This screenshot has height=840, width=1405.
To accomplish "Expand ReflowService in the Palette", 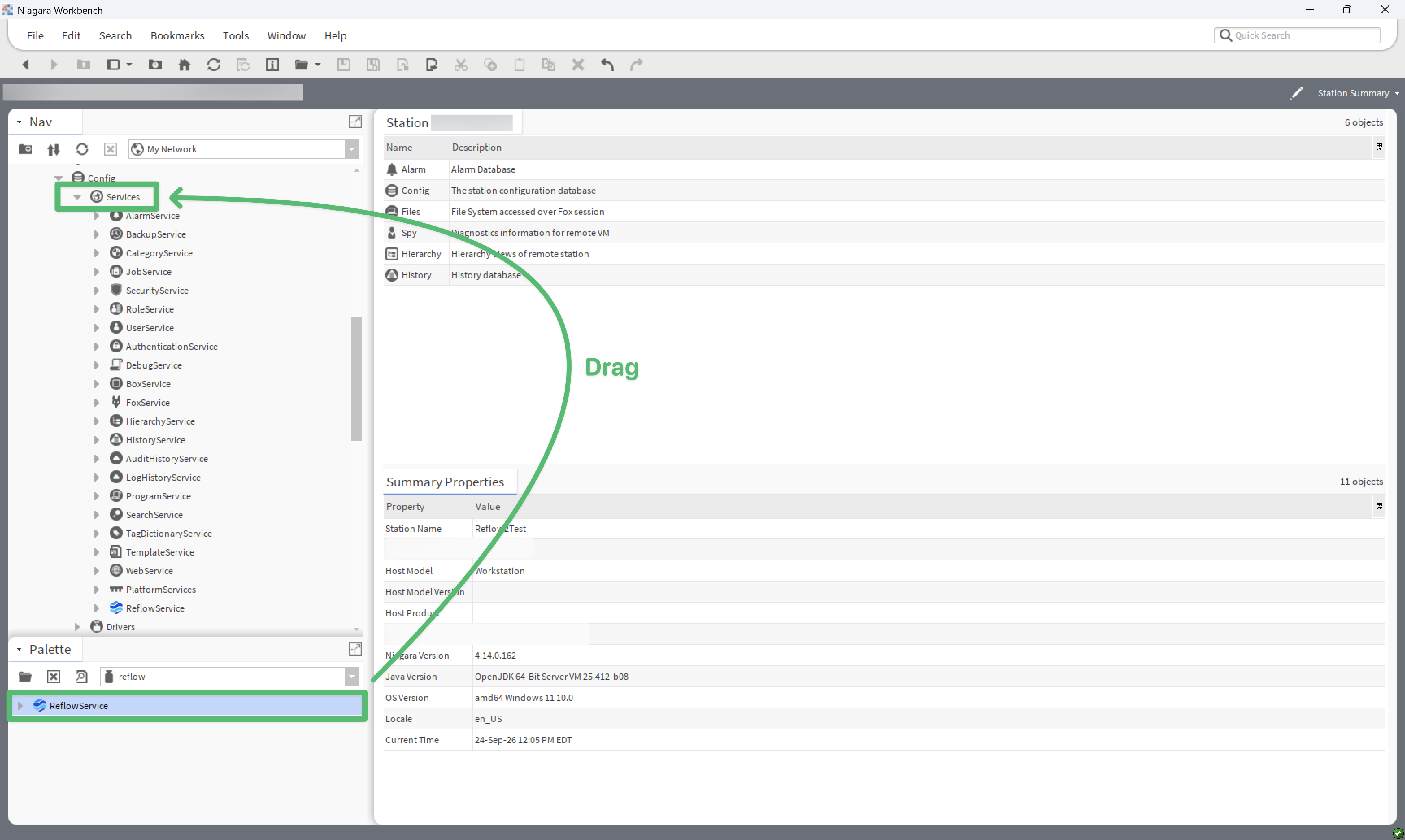I will point(20,705).
